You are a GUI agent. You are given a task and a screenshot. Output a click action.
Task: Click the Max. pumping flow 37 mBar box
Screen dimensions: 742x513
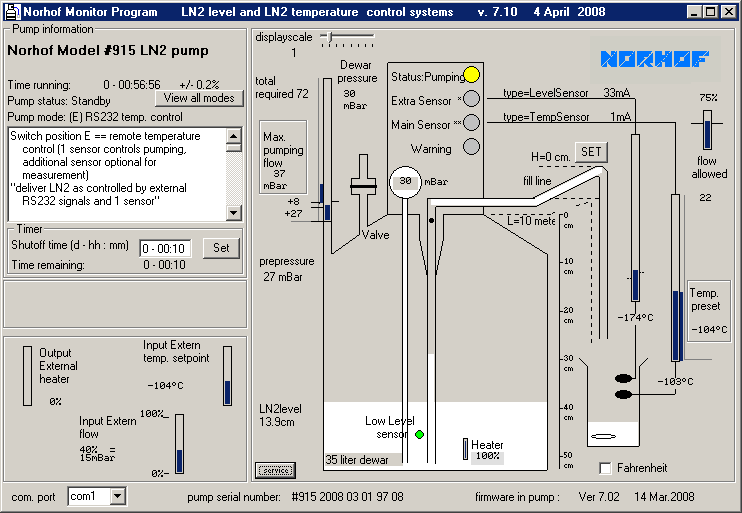[283, 157]
